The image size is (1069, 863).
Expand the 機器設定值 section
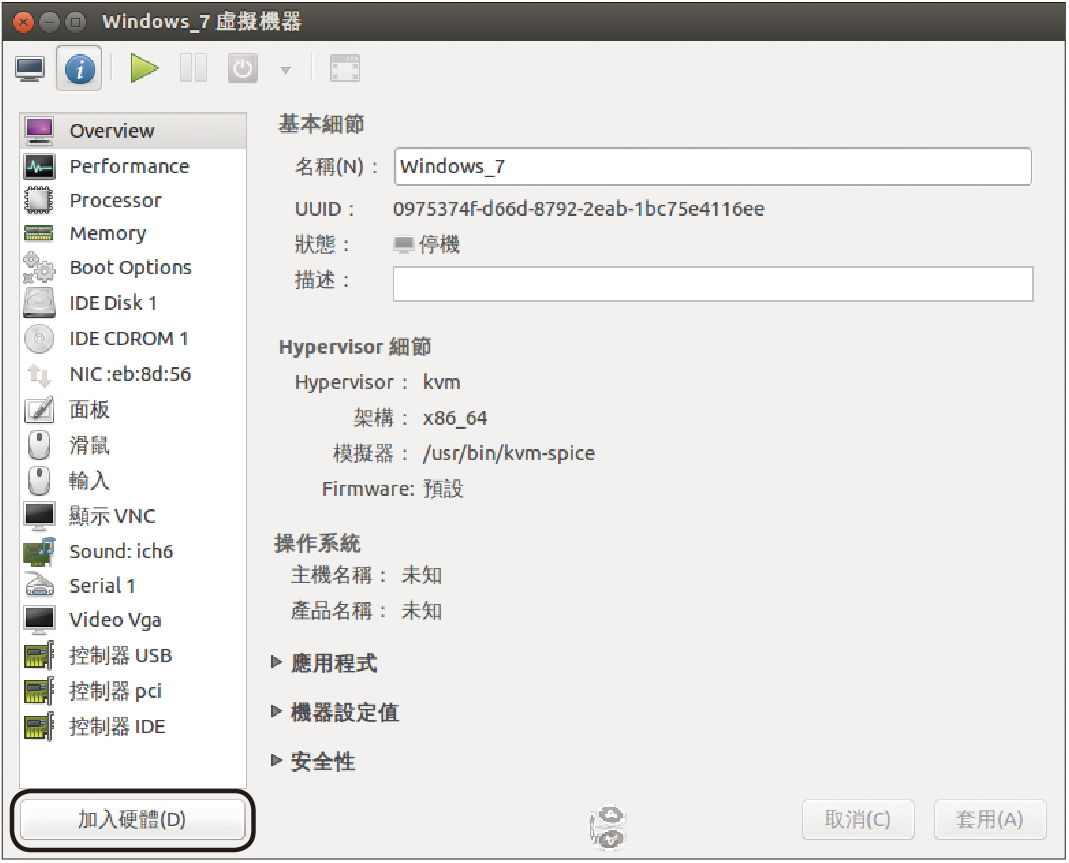click(276, 712)
